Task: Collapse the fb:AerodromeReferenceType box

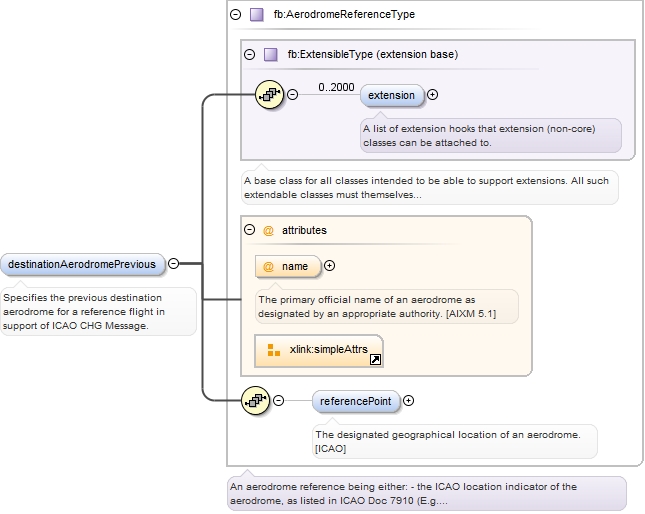Action: coord(235,15)
